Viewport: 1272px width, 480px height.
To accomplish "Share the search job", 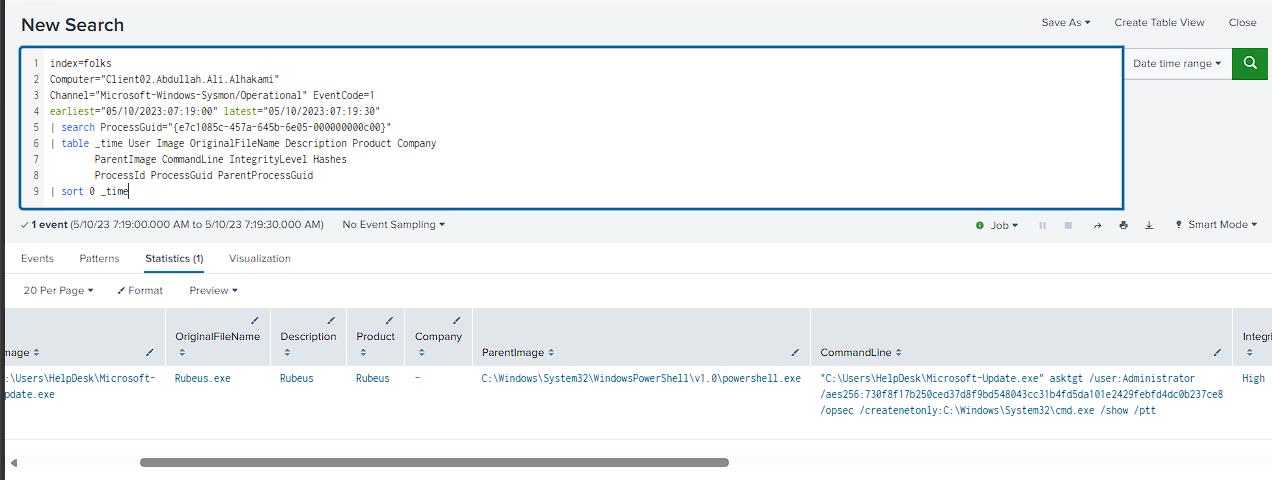I will (1097, 226).
